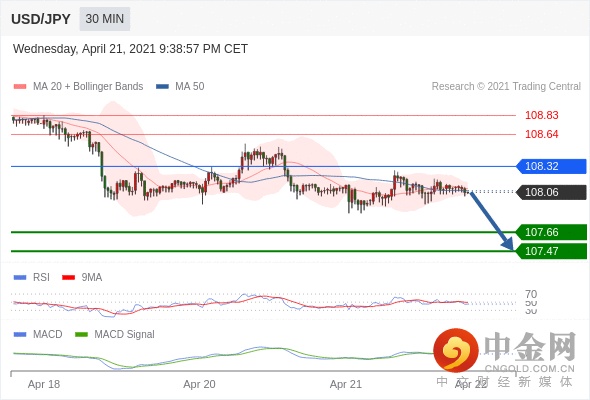Viewport: 590px width, 400px height.
Task: Click the blue MA 50 legend swatch
Action: [x=163, y=87]
